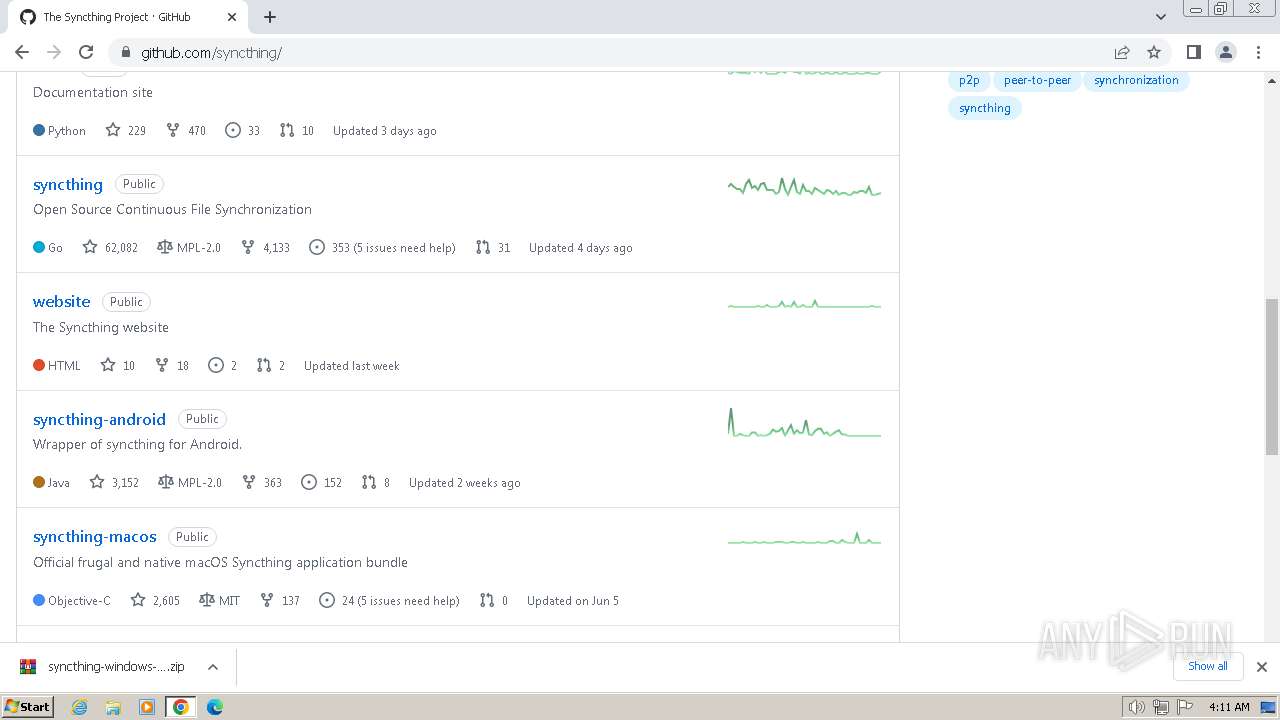The width and height of the screenshot is (1280, 720).
Task: Open Microsoft Edge from taskbar
Action: click(x=214, y=707)
